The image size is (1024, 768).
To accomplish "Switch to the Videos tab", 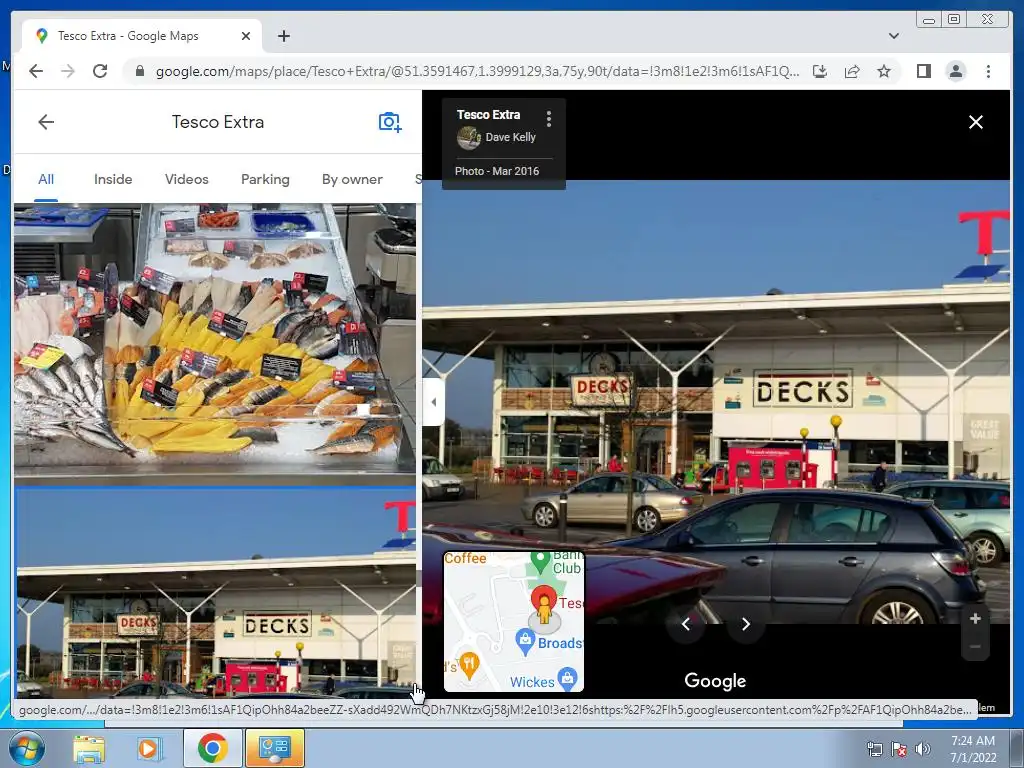I will click(x=187, y=180).
